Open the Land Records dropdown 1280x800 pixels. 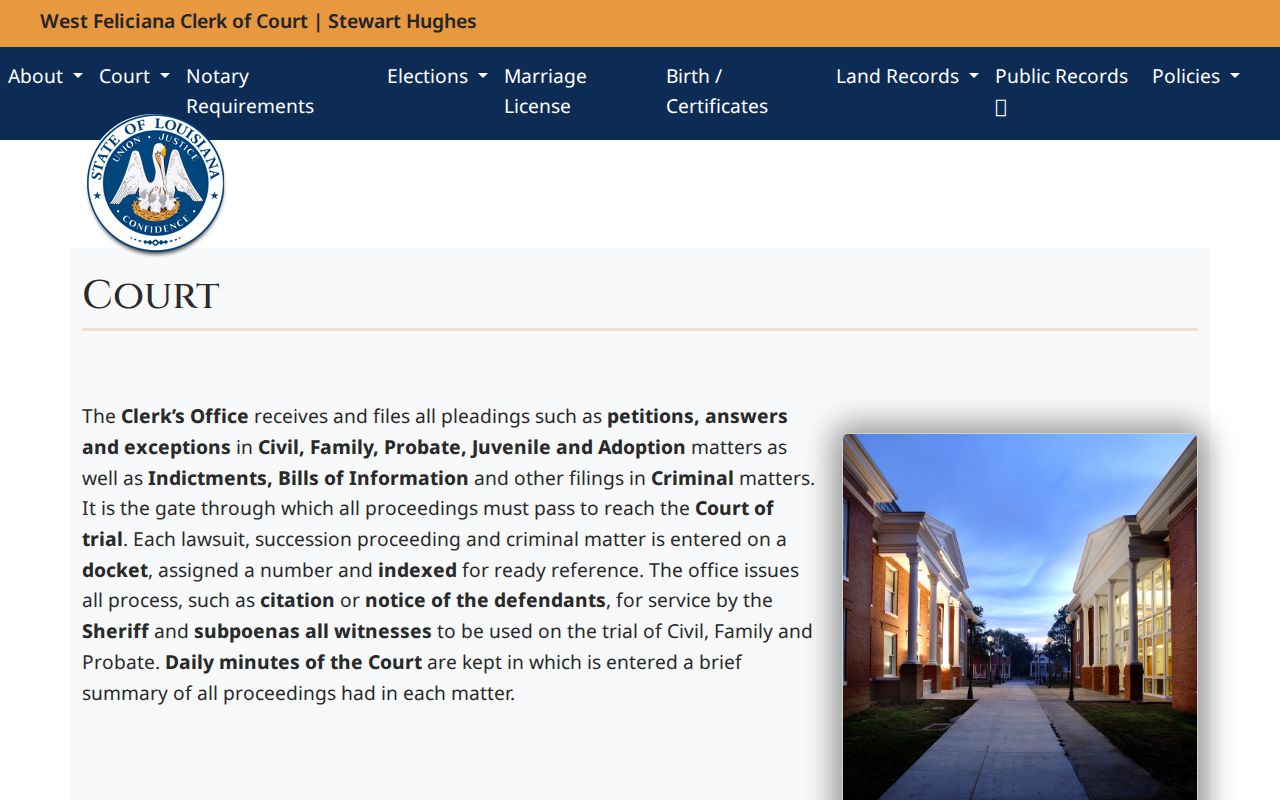point(907,76)
